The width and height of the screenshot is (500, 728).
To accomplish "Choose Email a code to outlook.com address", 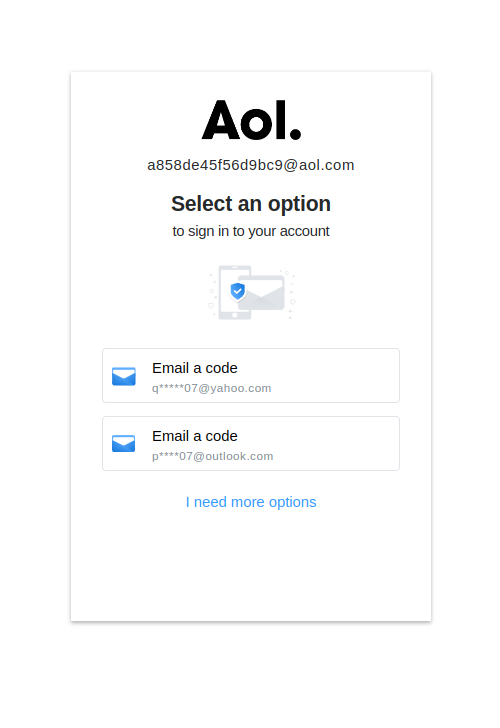I will (x=251, y=443).
